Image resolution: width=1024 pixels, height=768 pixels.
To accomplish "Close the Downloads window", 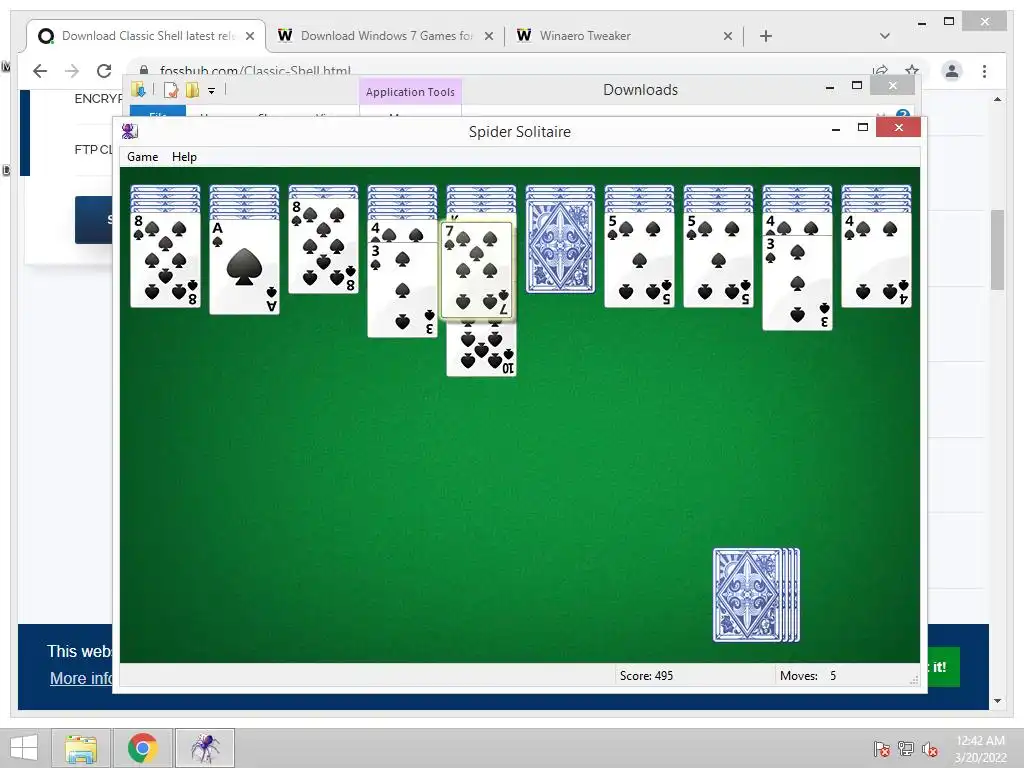I will [x=893, y=86].
